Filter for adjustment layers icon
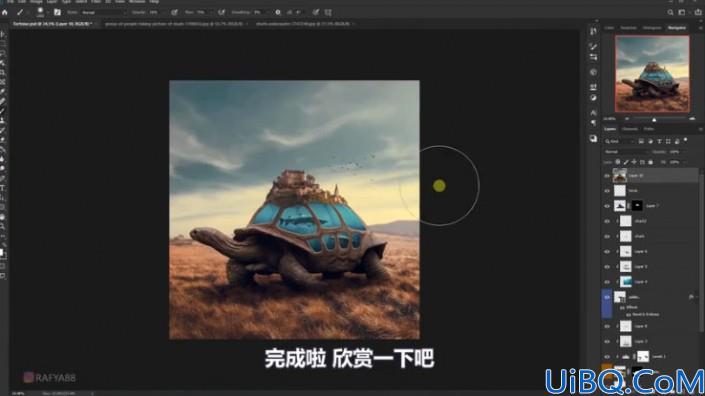The image size is (705, 396). click(651, 141)
